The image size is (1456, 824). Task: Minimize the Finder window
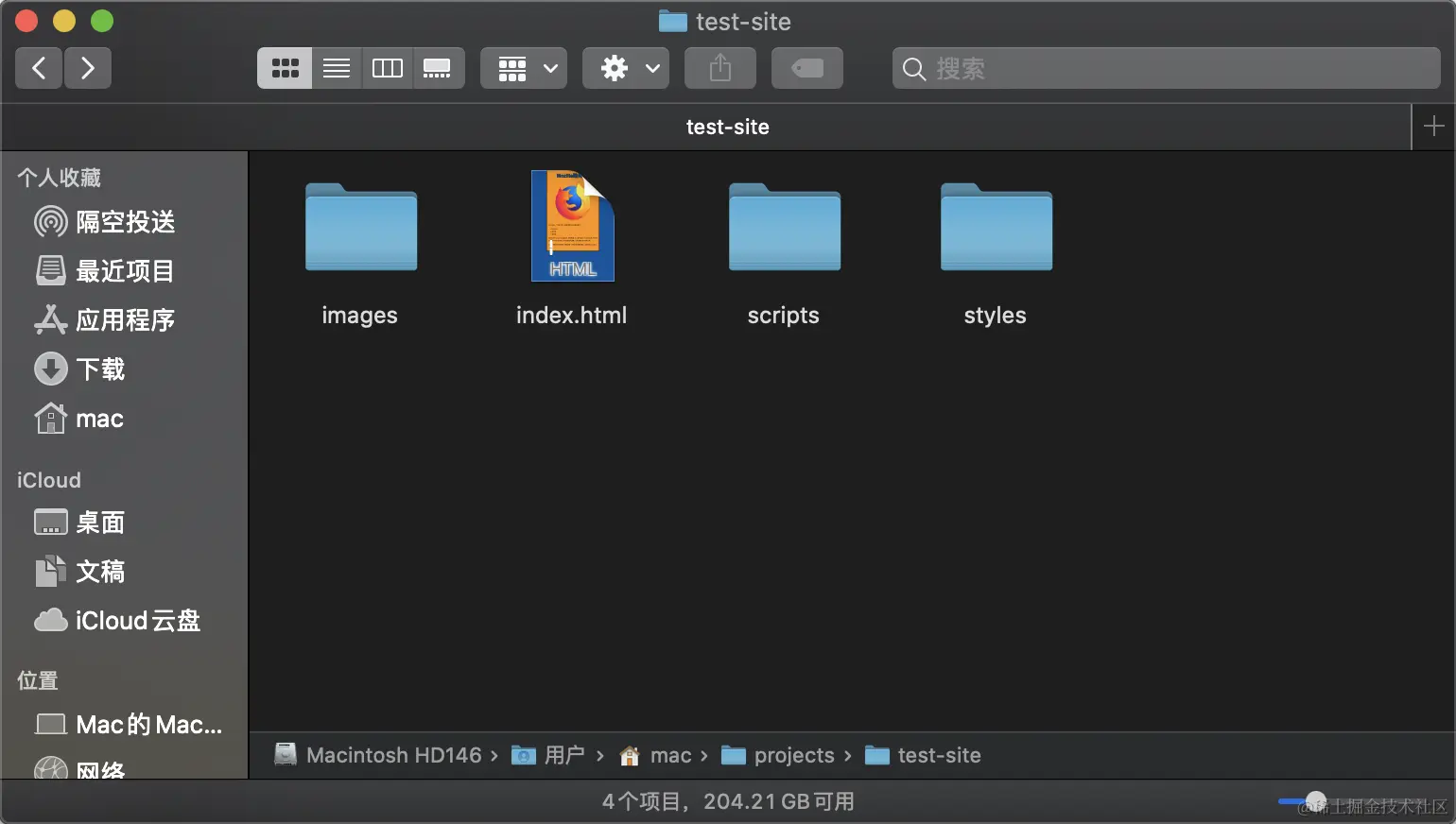(x=64, y=21)
